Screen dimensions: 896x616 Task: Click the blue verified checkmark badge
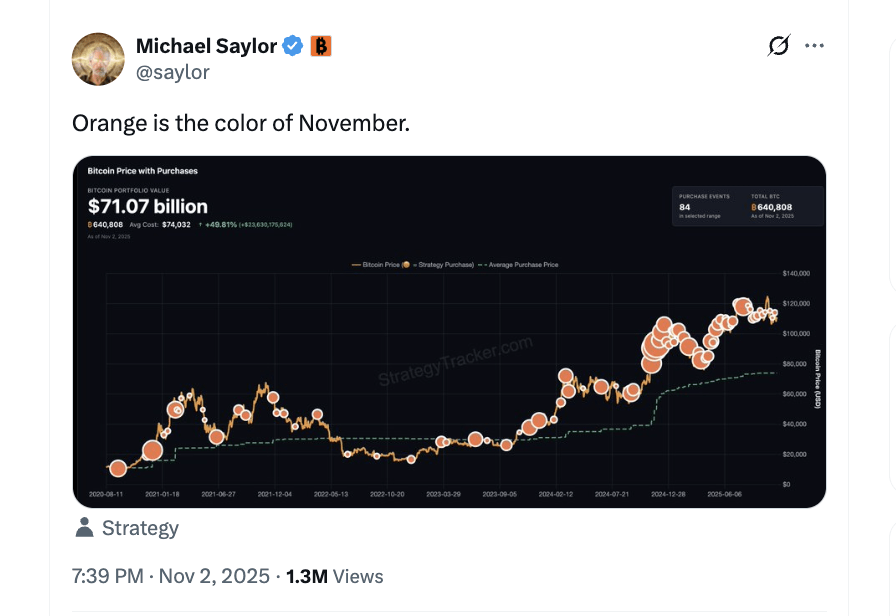(x=293, y=46)
